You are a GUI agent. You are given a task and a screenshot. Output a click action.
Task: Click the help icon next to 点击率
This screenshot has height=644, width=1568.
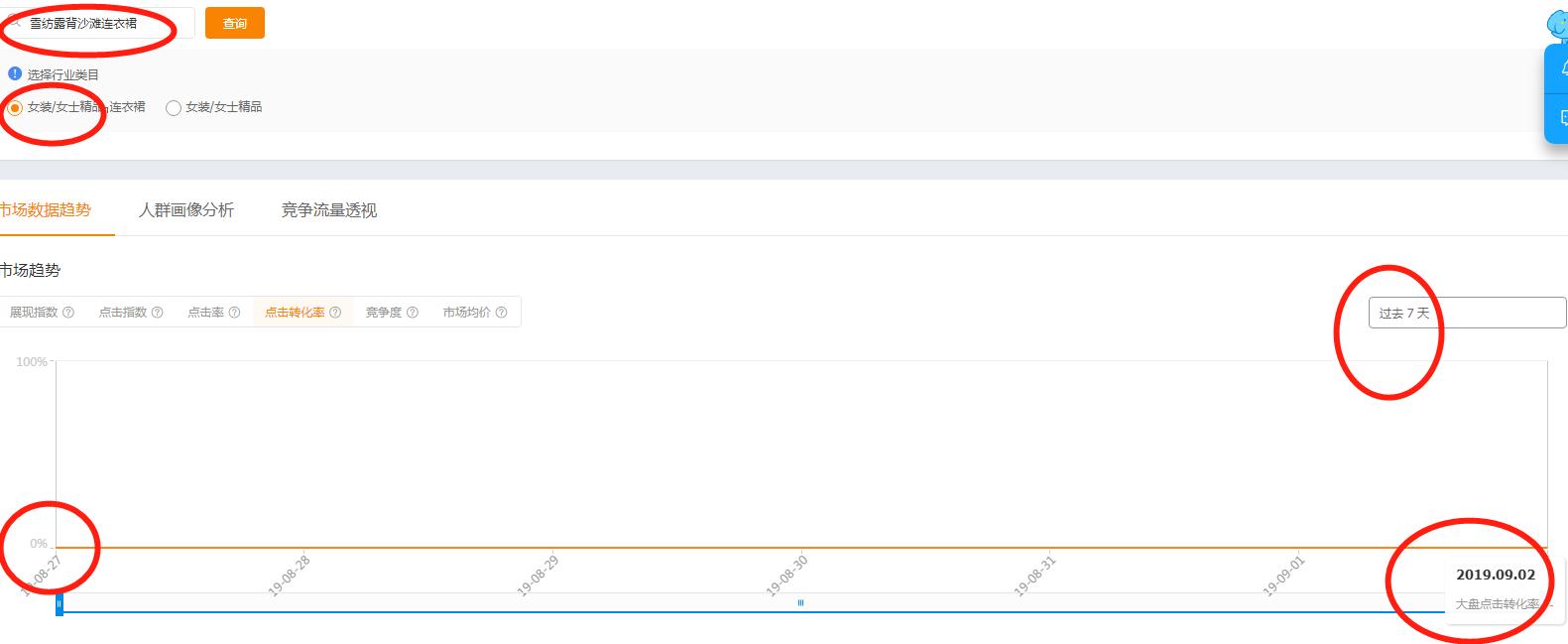(234, 313)
